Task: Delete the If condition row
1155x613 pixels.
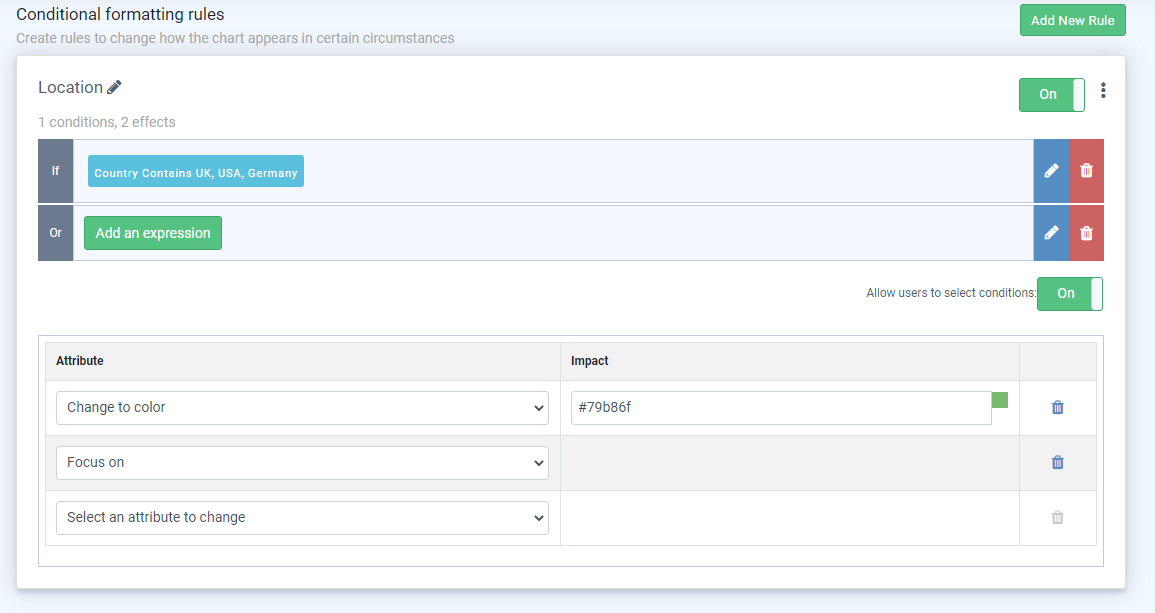Action: [x=1087, y=171]
